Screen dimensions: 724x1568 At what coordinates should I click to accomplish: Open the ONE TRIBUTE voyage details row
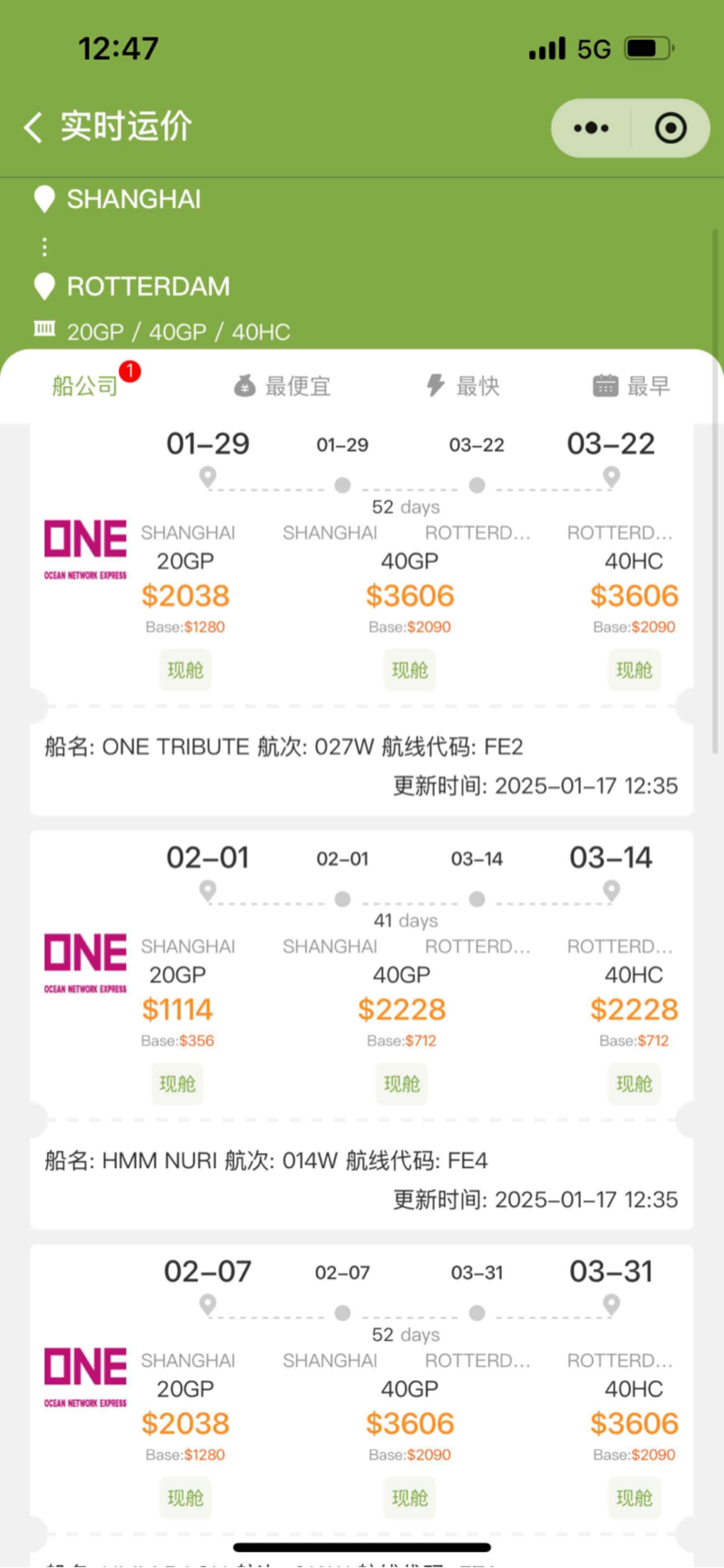(283, 747)
